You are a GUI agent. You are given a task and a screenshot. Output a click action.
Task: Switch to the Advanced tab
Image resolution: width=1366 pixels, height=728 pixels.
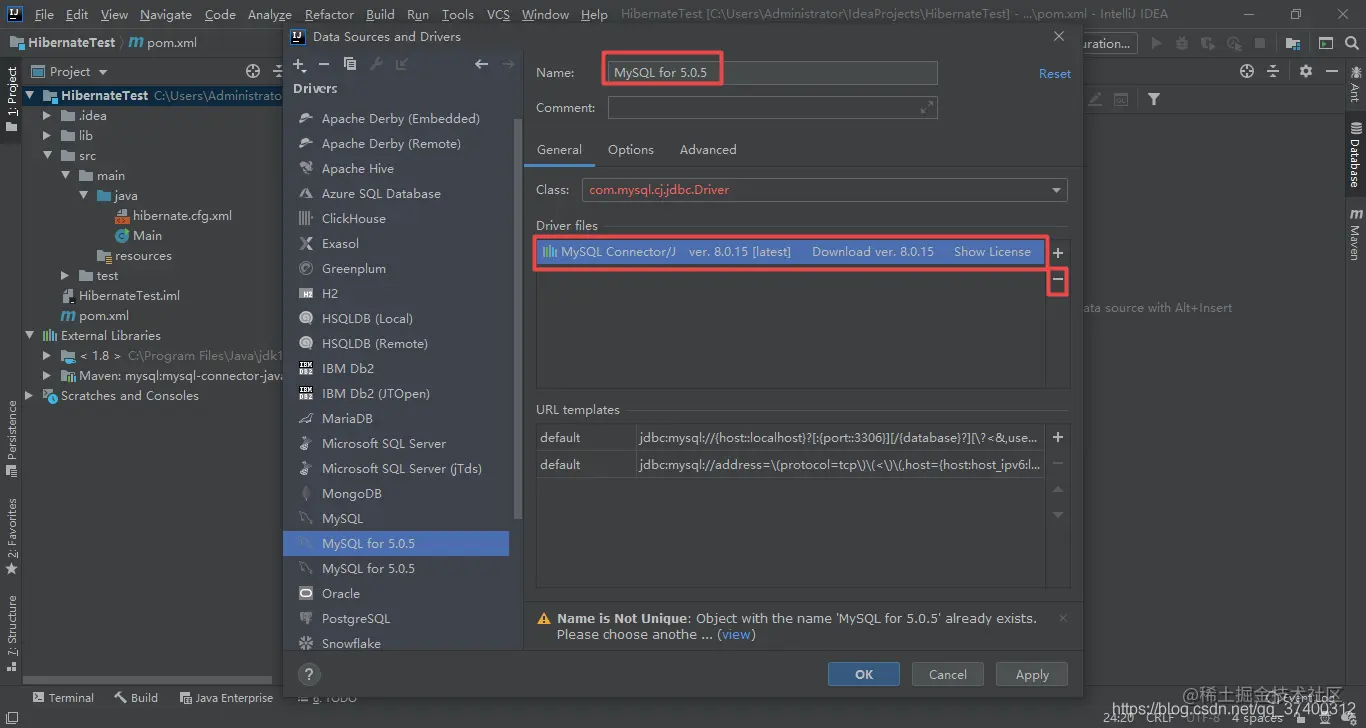tap(708, 150)
